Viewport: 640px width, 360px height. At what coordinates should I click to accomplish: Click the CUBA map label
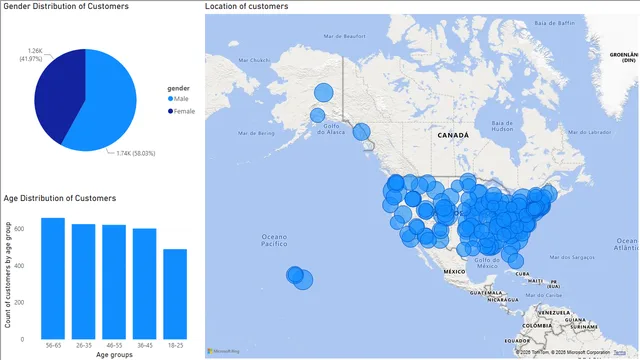(x=522, y=274)
